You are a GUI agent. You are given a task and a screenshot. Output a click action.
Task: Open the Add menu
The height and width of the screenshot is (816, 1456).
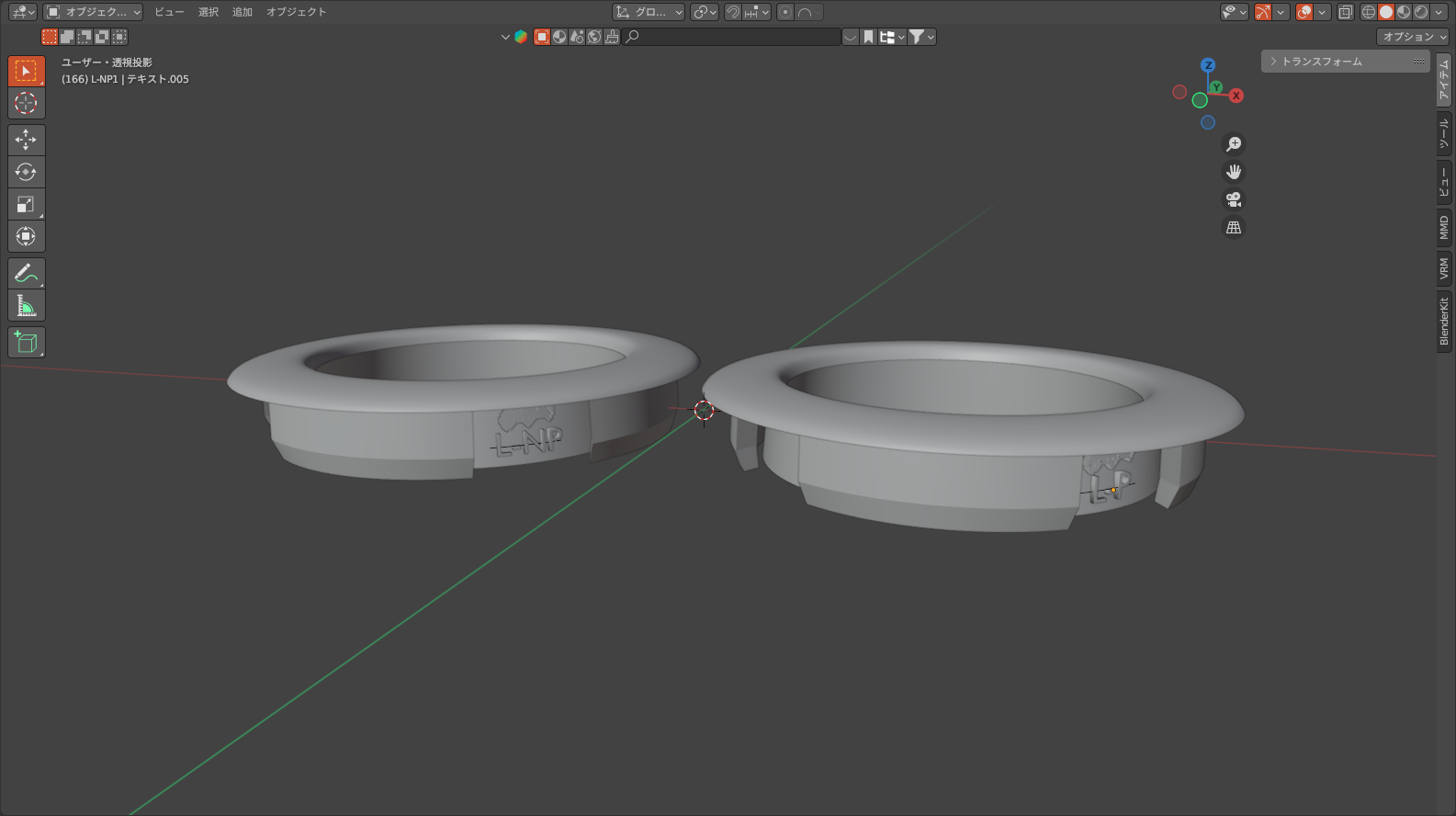tap(243, 12)
